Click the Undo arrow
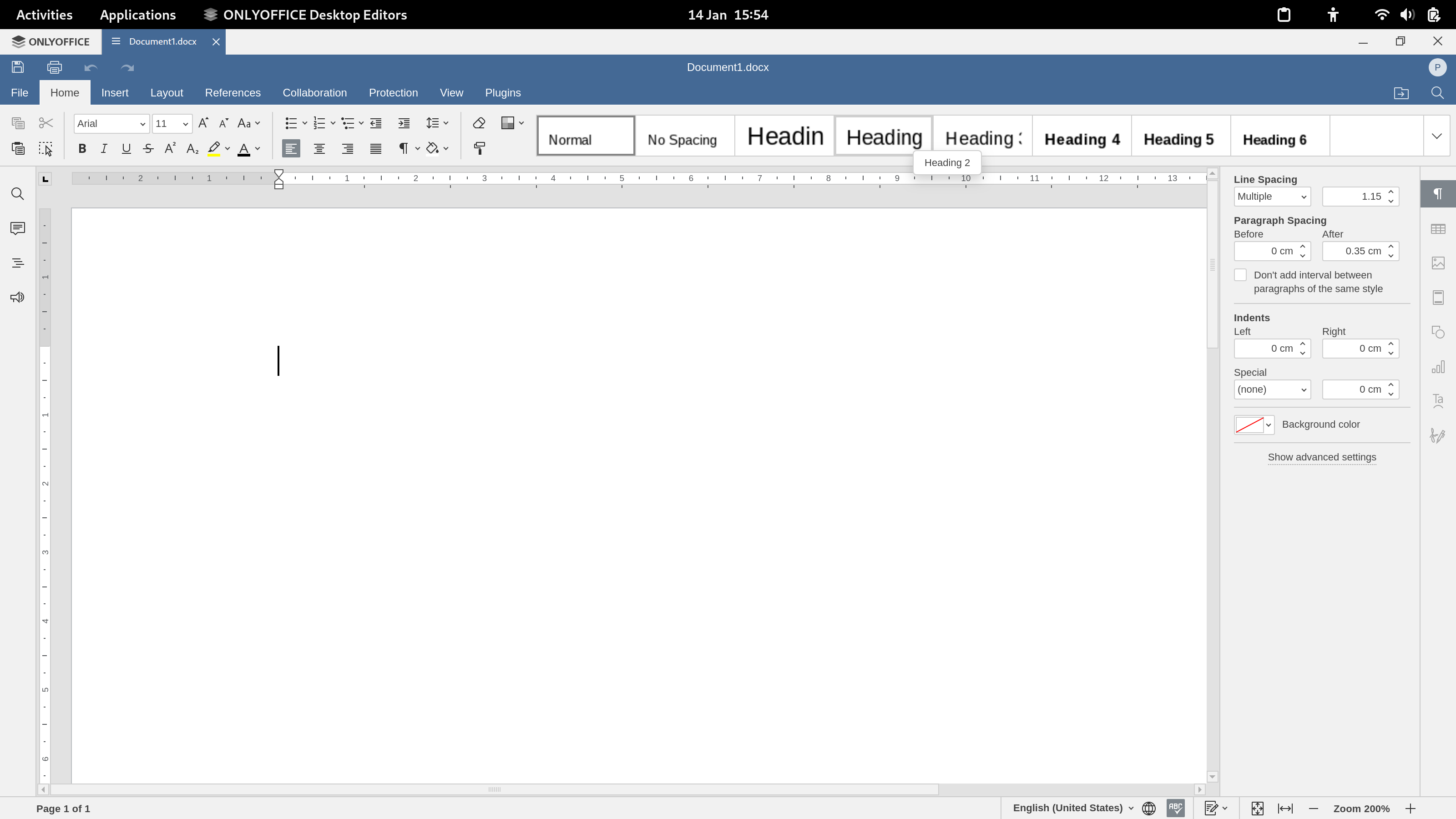This screenshot has width=1456, height=819. [x=91, y=67]
